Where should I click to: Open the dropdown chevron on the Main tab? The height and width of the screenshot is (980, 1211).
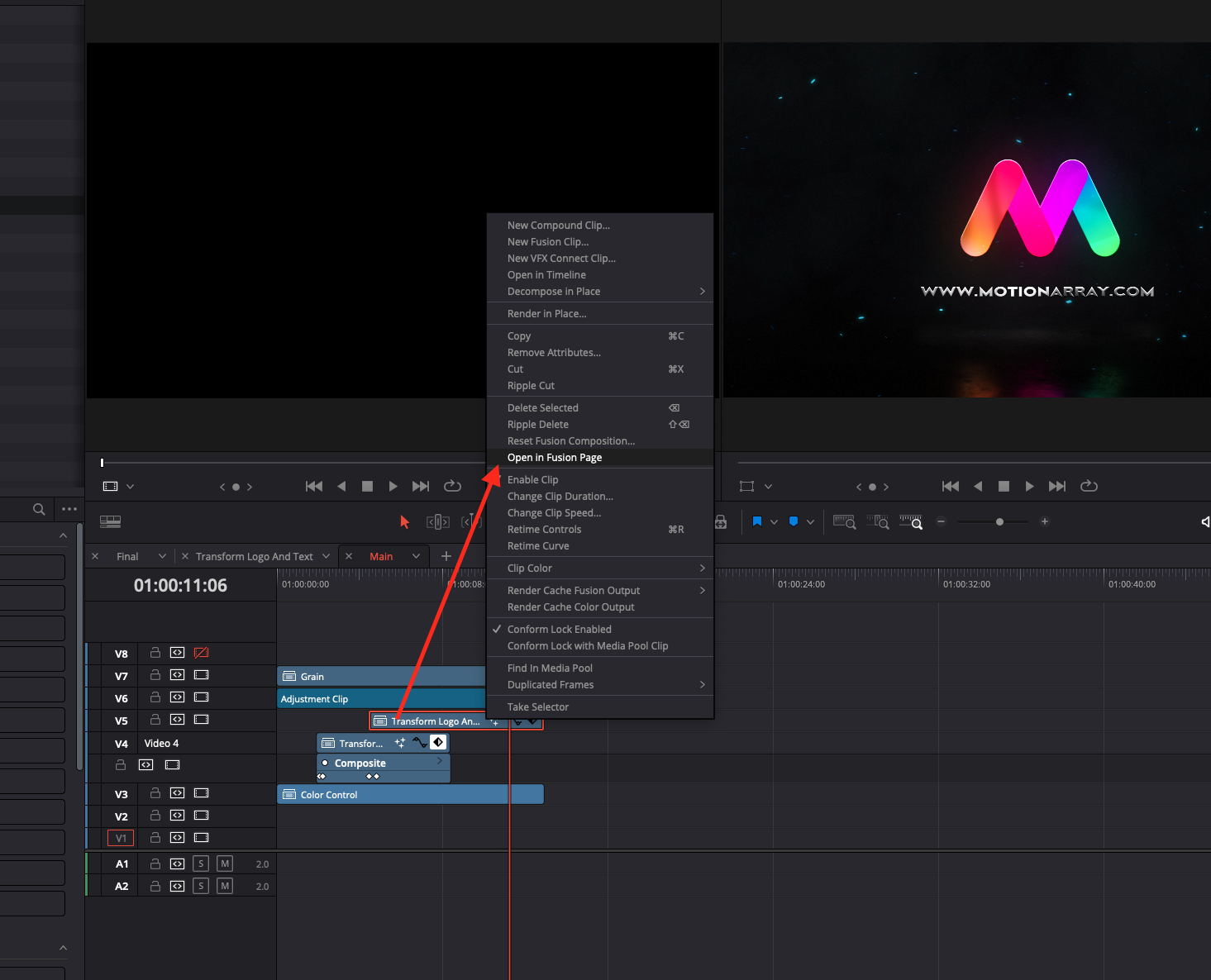point(416,556)
